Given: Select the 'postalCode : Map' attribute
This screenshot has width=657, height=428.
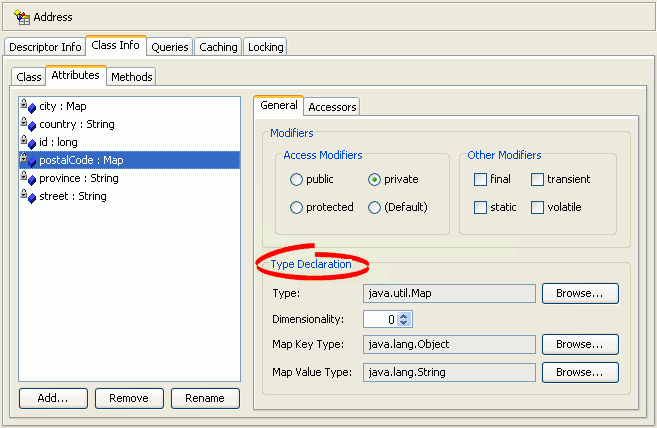Looking at the screenshot, I should (x=129, y=160).
